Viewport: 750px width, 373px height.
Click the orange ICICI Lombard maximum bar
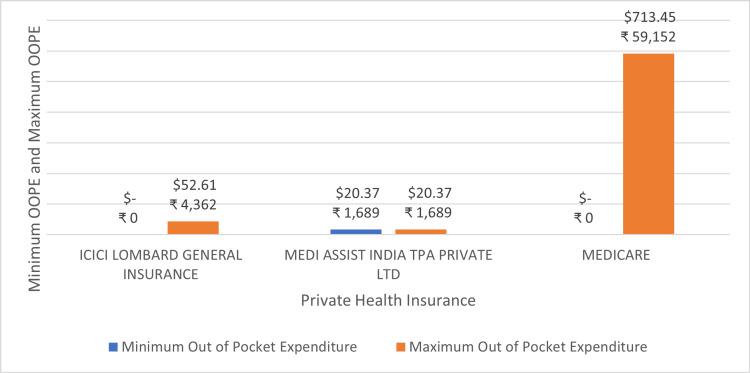tap(193, 228)
